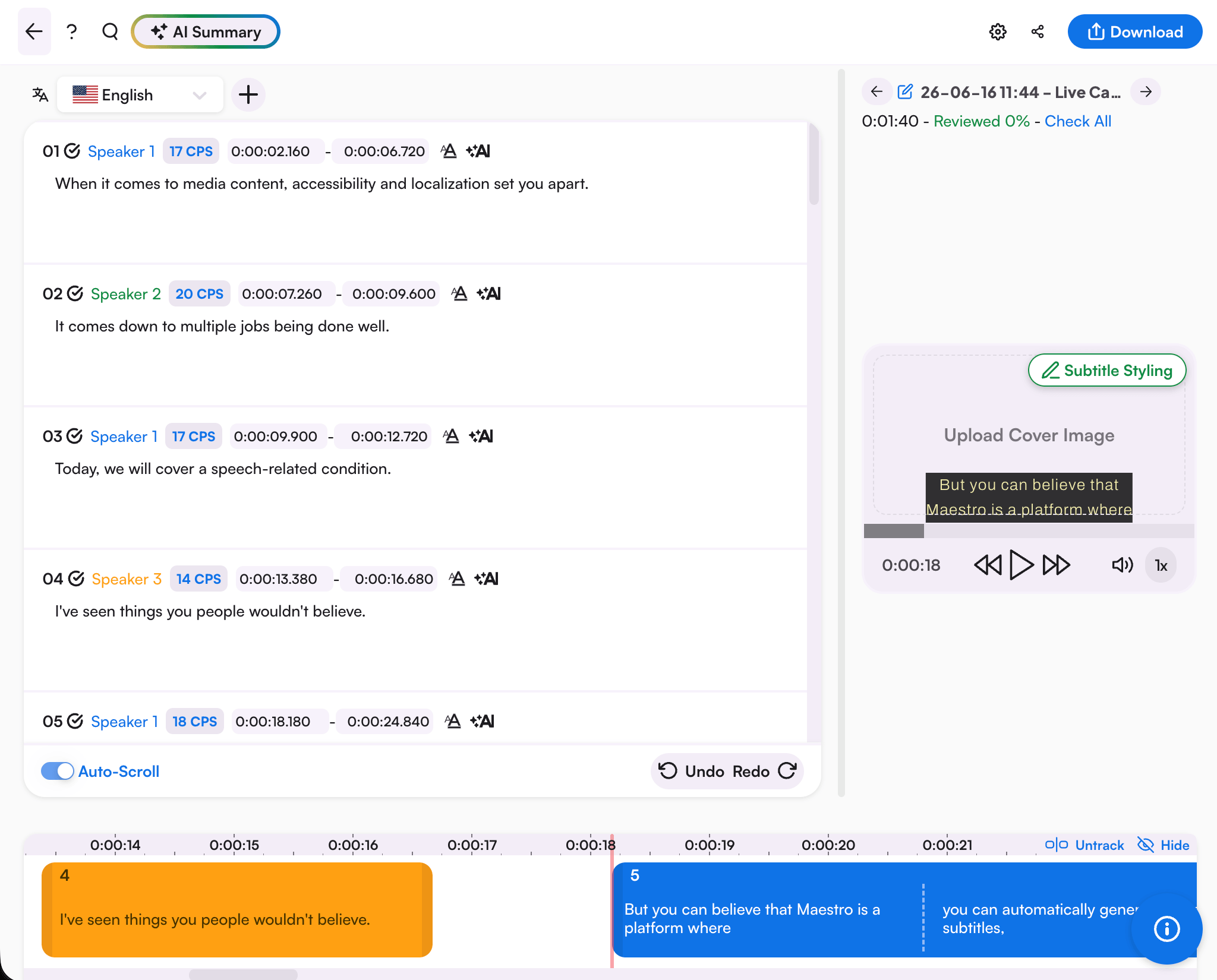Open the help question mark icon
The height and width of the screenshot is (980, 1217).
72,31
